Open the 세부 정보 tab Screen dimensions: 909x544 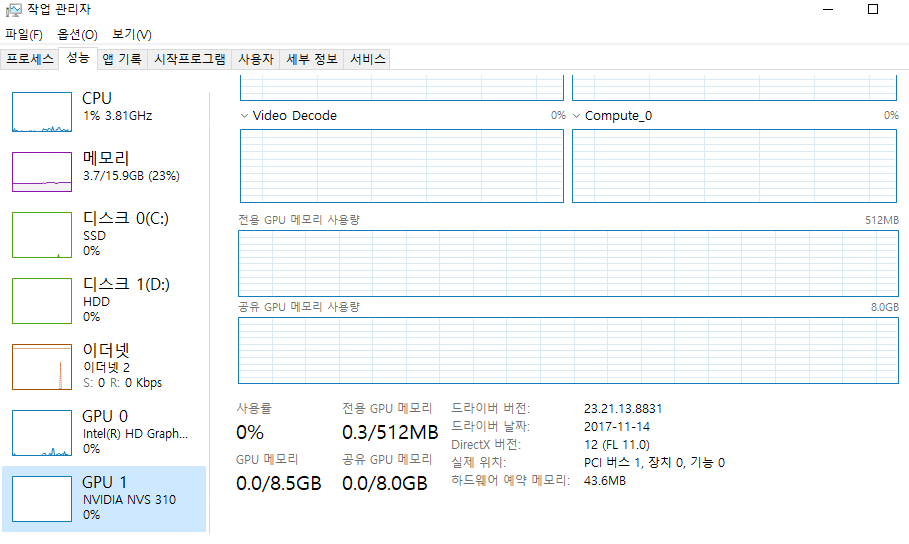tap(312, 59)
